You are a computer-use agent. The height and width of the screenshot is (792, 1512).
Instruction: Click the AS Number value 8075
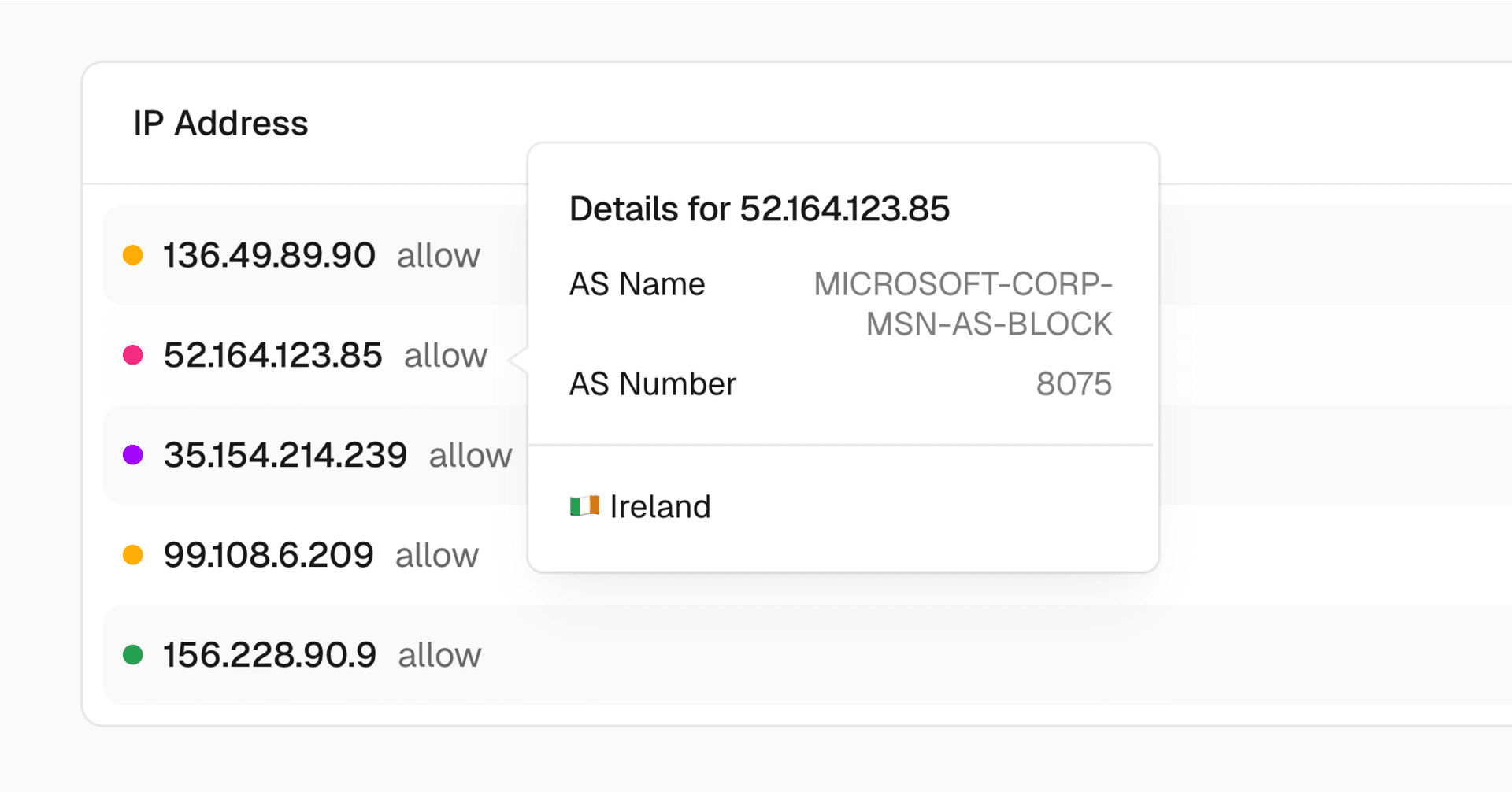point(1073,384)
